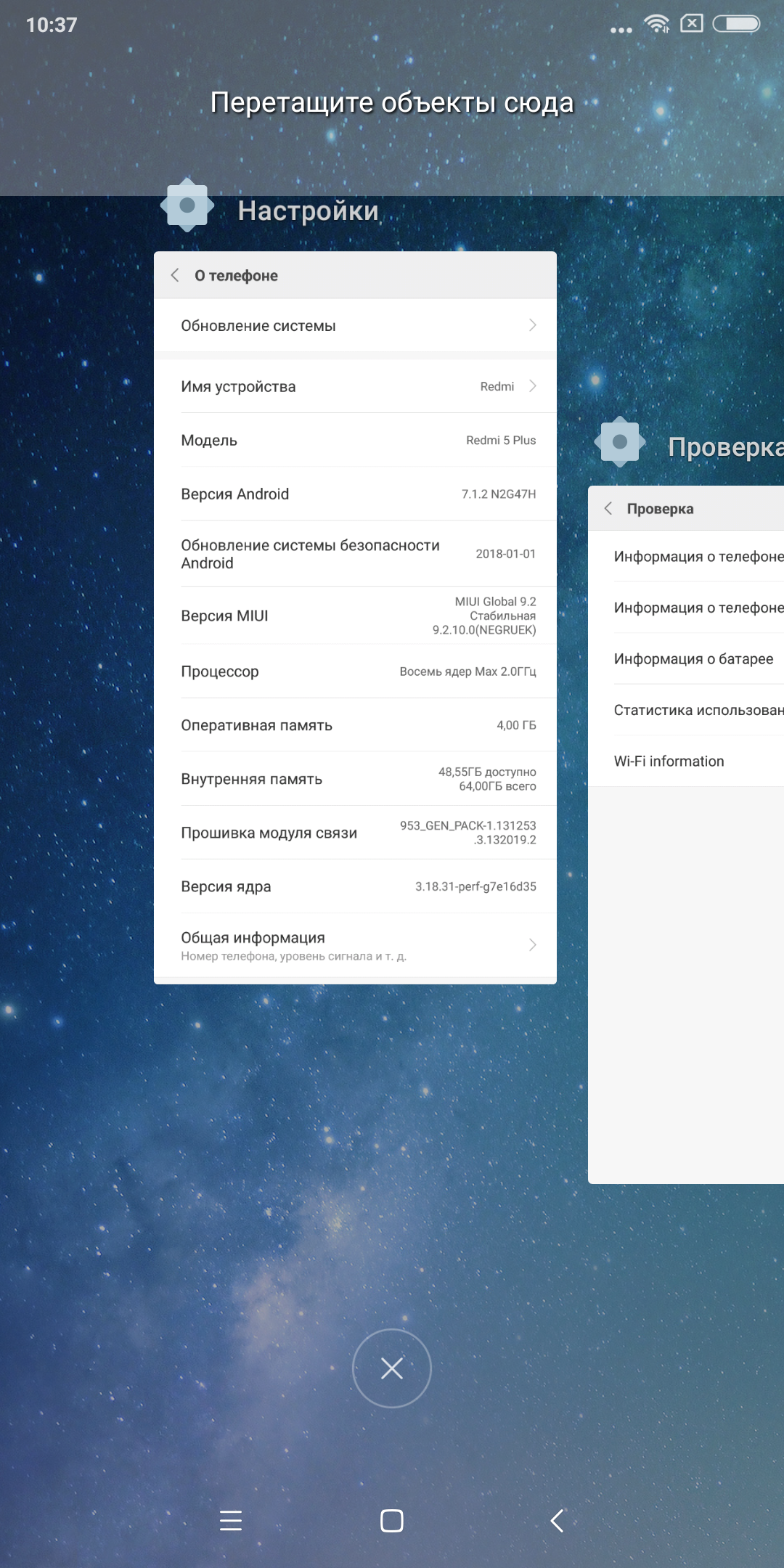Tap Прошивка модуля связи row
Image resolution: width=784 pixels, height=1568 pixels.
click(x=355, y=833)
